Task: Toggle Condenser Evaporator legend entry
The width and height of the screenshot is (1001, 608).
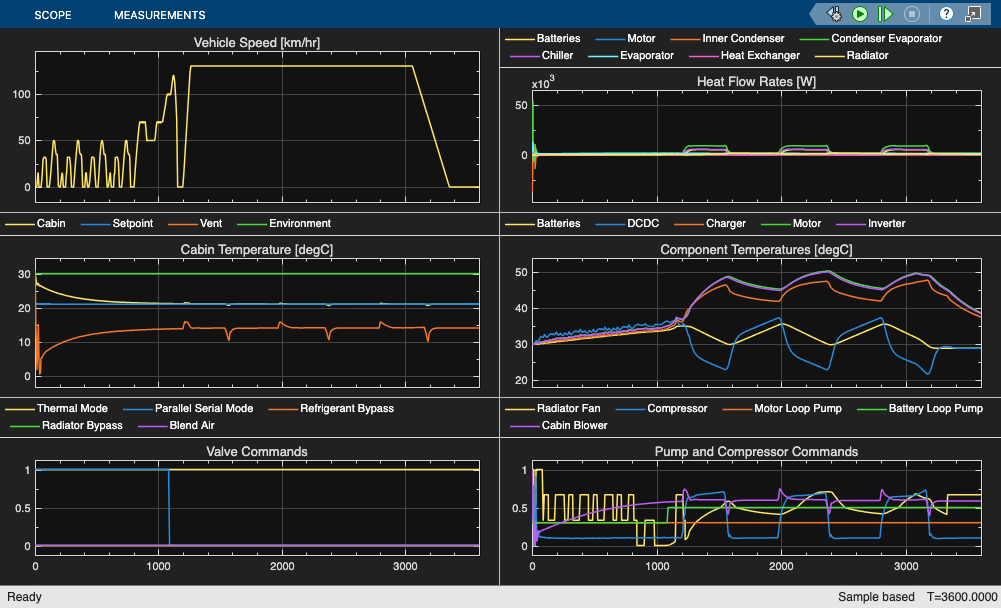Action: pyautogui.click(x=871, y=38)
